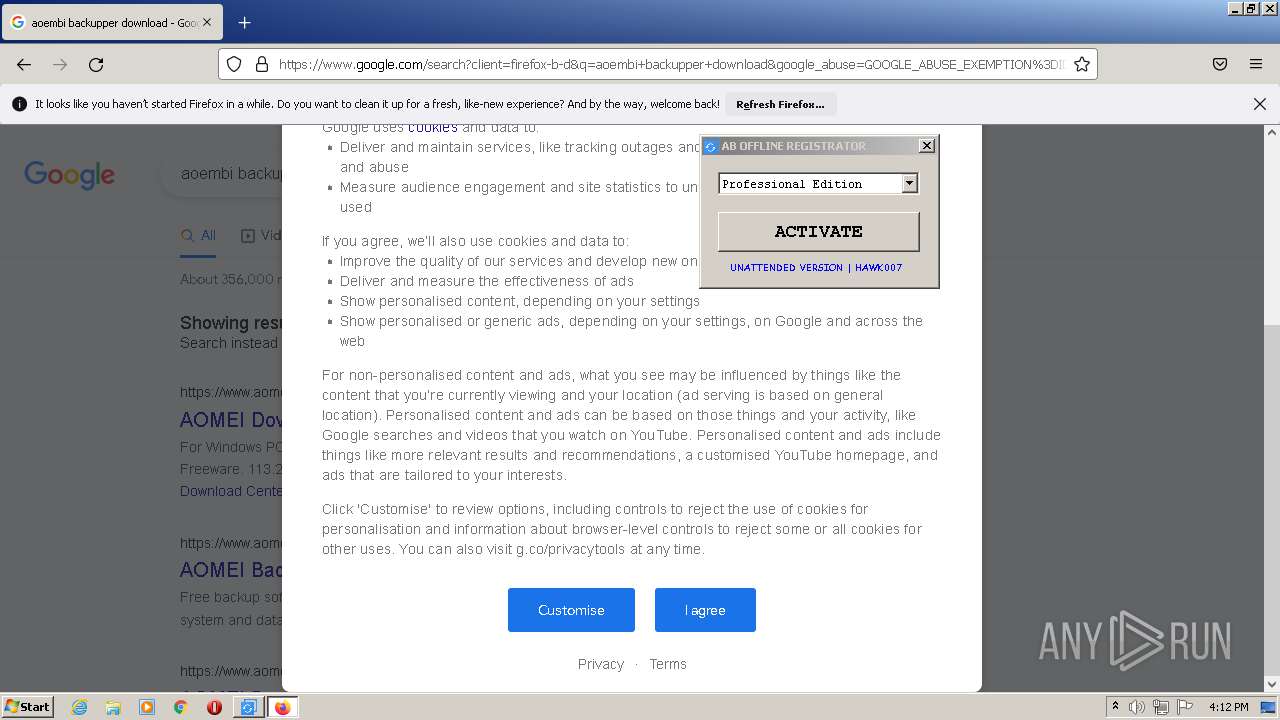The width and height of the screenshot is (1280, 720).
Task: Click the page vertical scrollbar down arrow
Action: click(1272, 684)
